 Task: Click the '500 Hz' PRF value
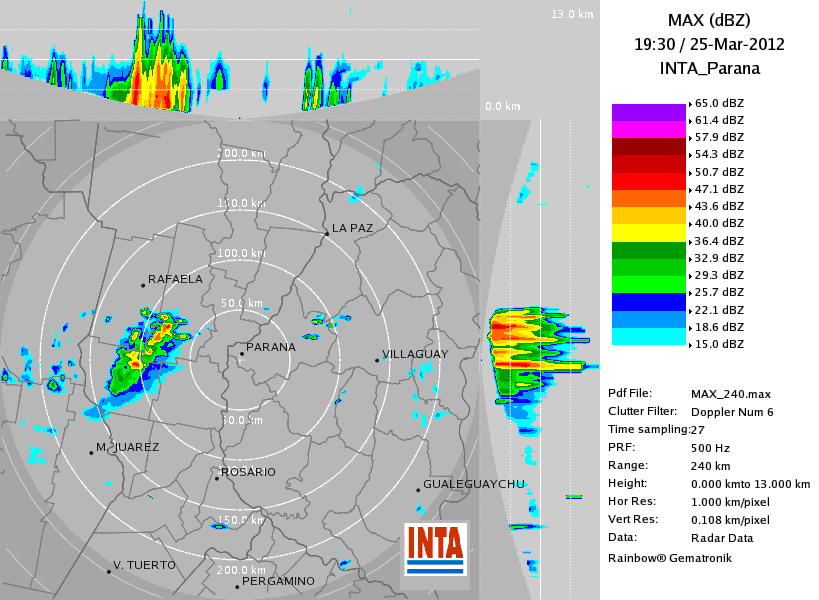710,448
